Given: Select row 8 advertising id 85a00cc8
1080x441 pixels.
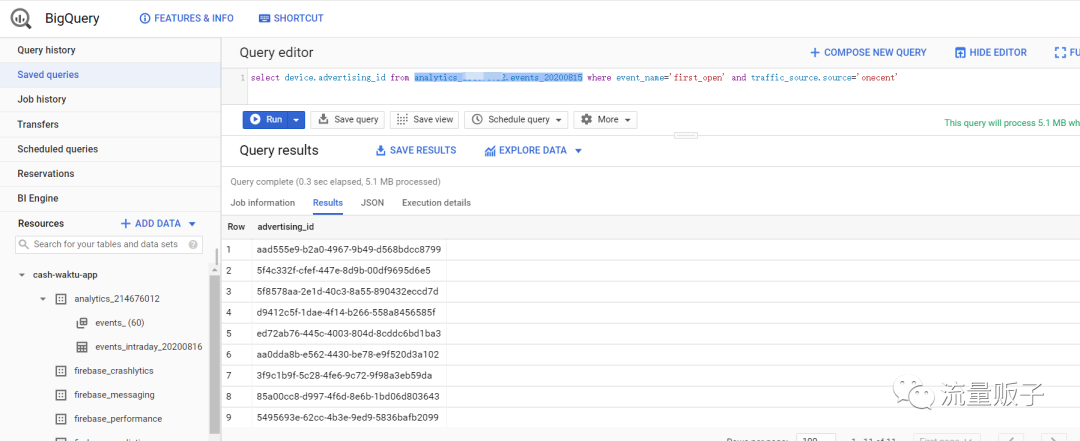Looking at the screenshot, I should pyautogui.click(x=349, y=397).
